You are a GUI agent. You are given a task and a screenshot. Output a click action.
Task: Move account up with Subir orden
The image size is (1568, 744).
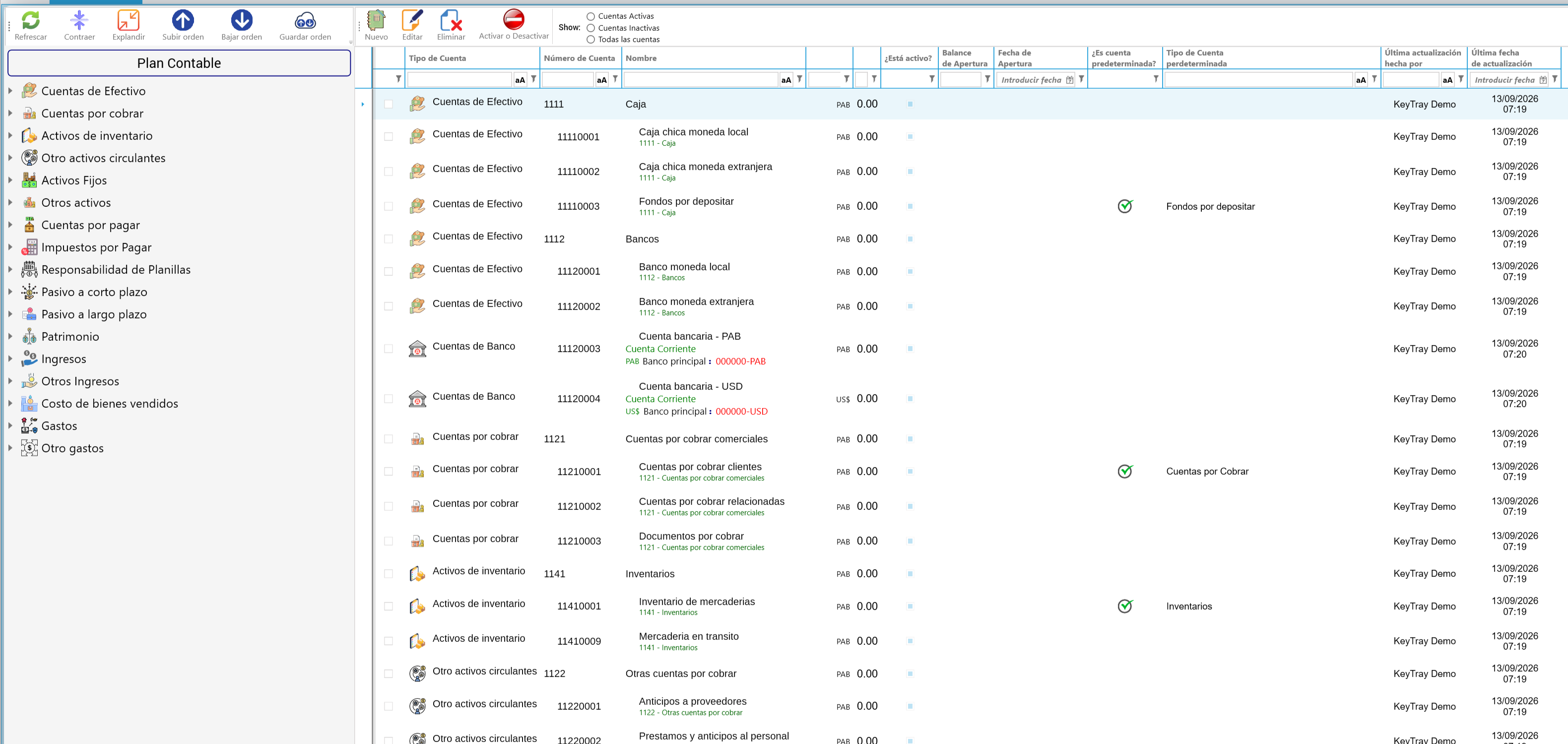point(183,21)
